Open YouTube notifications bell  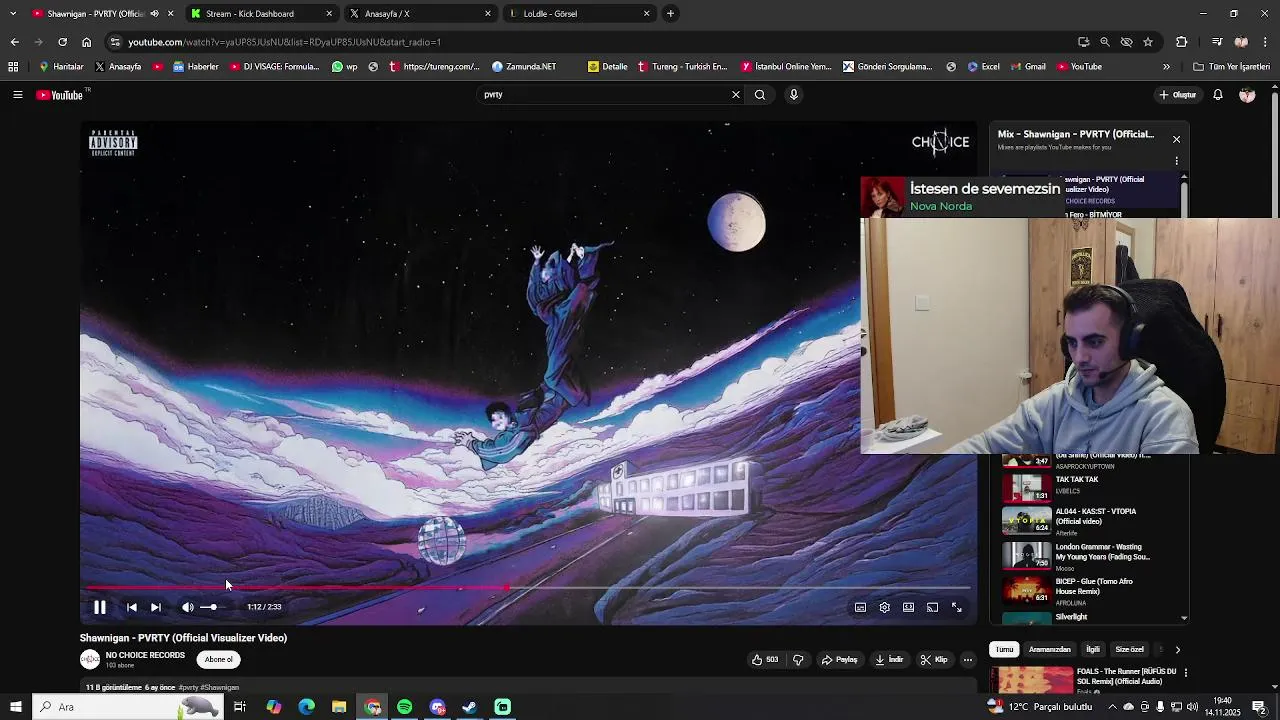(1218, 95)
